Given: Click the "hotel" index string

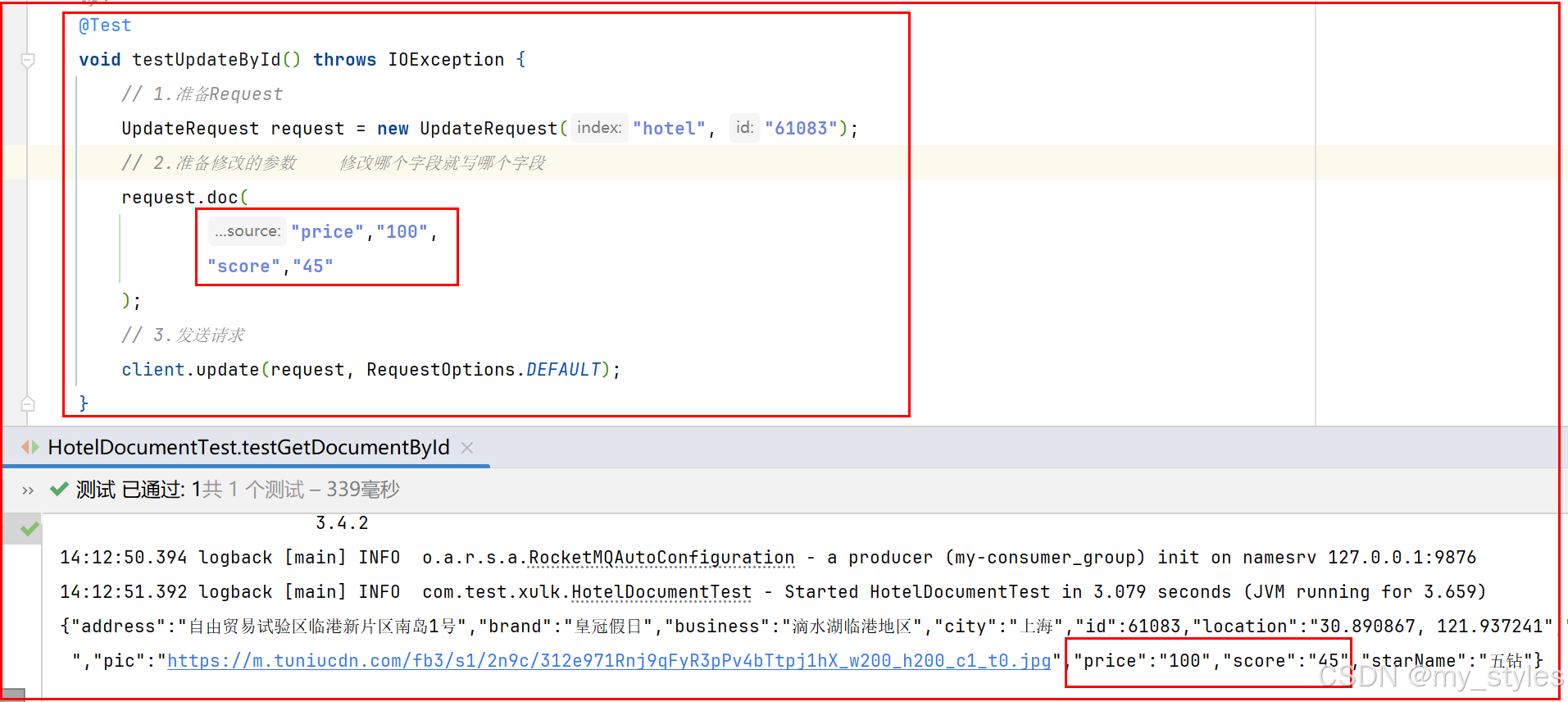Looking at the screenshot, I should 669,129.
